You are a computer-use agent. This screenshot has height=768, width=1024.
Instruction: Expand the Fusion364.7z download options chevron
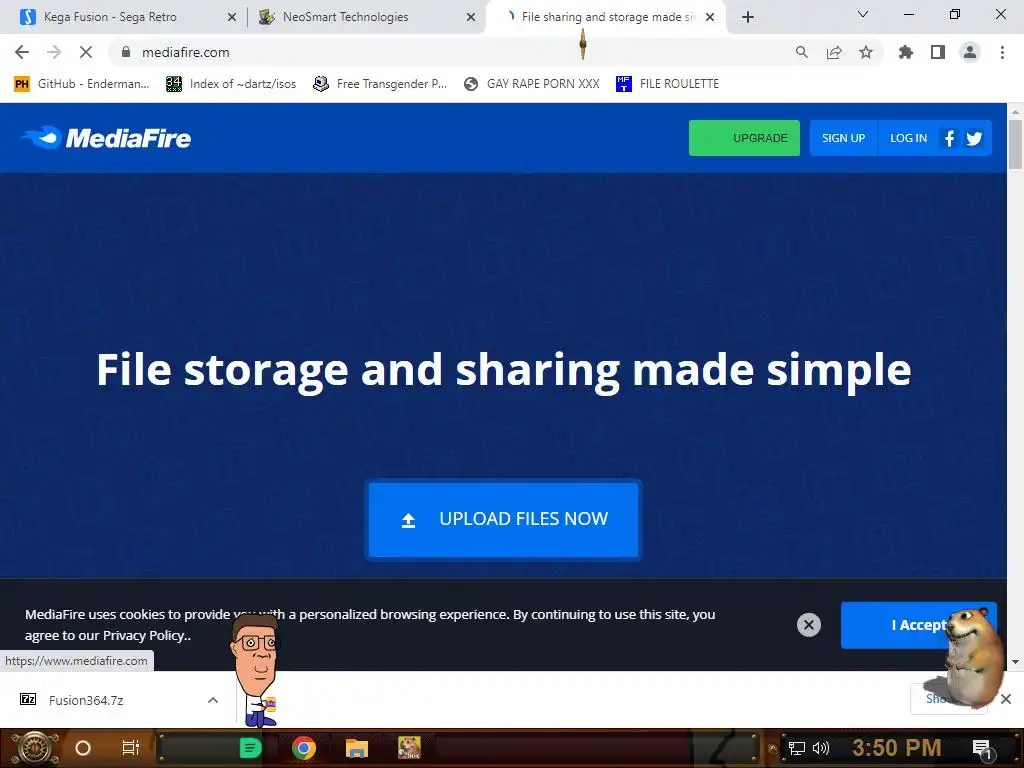click(213, 700)
